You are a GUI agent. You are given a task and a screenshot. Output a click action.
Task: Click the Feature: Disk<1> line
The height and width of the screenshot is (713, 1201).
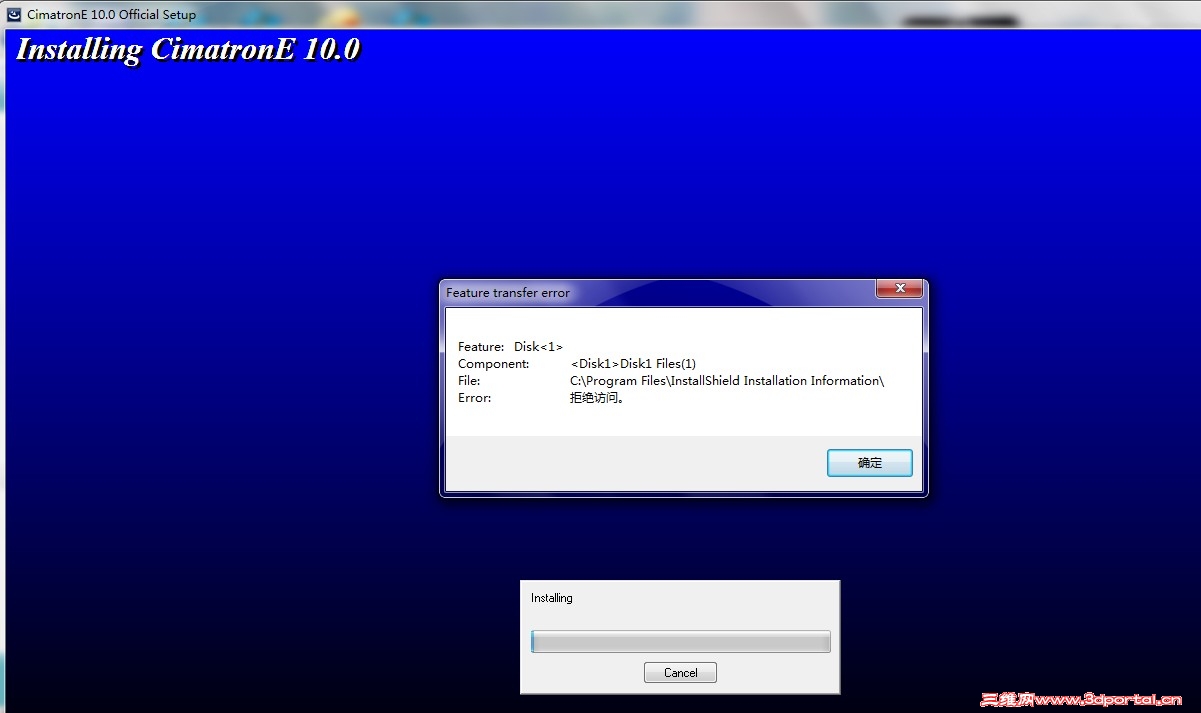point(510,347)
